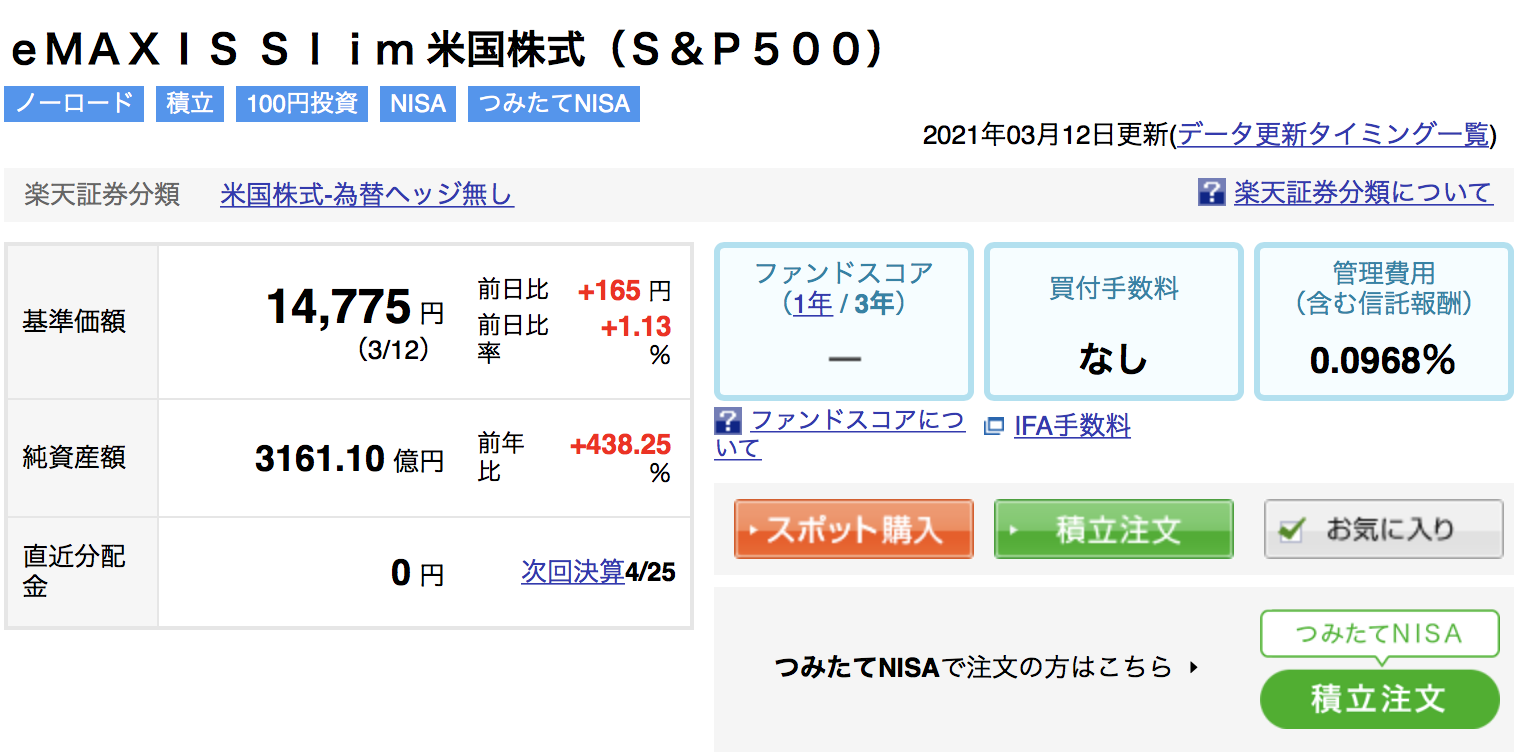Screen dimensions: 1538x752
Task: Click the question mark icon beside 楽天証券分類について
Action: click(1211, 192)
